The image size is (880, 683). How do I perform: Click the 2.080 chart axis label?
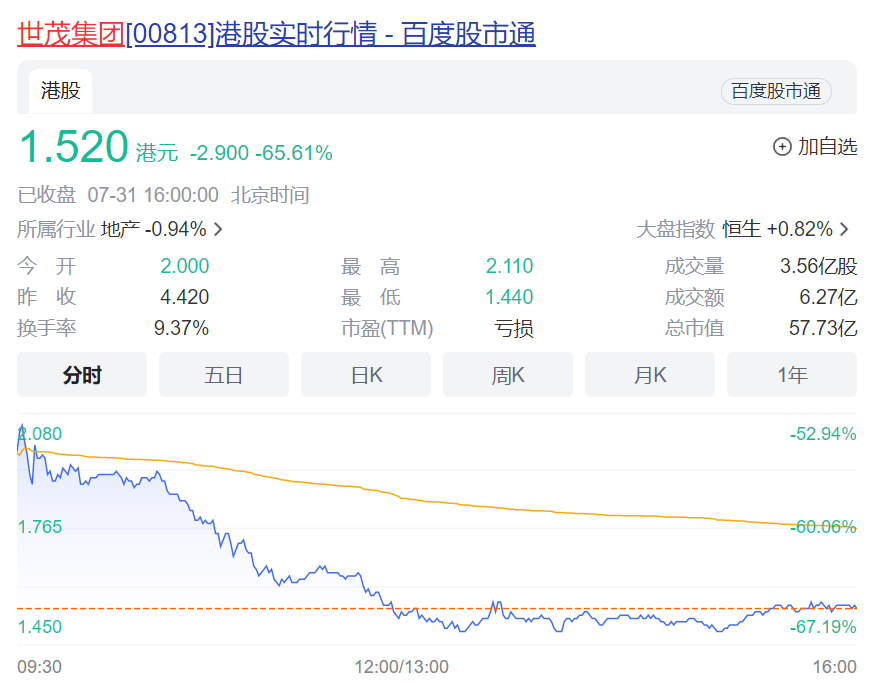pos(40,434)
